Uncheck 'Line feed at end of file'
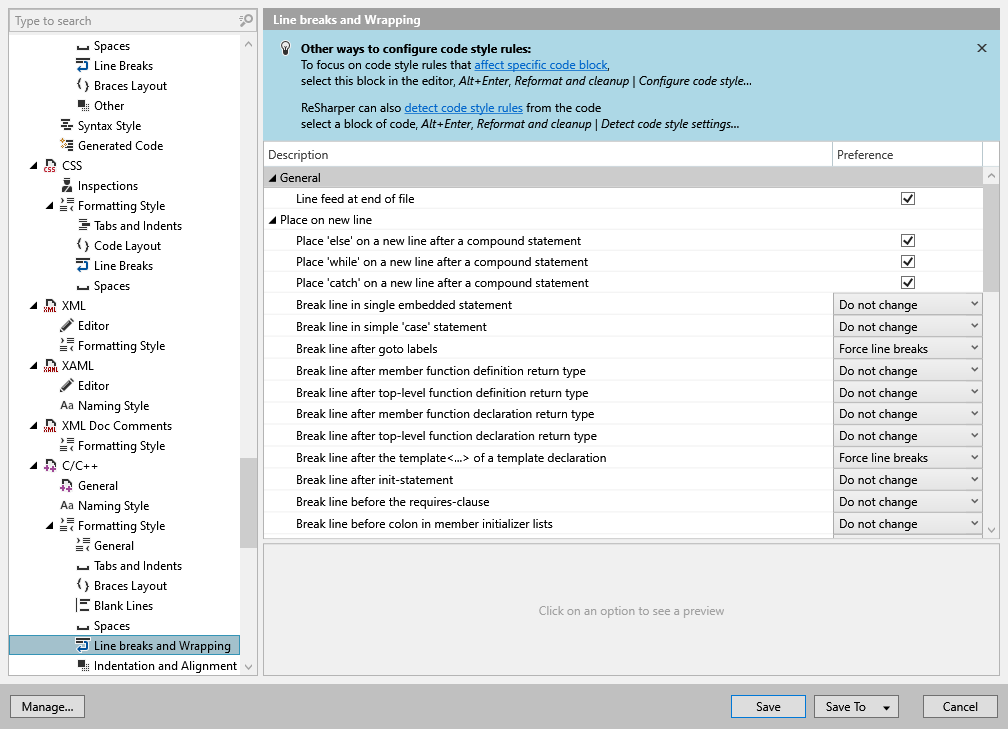This screenshot has height=729, width=1008. (908, 198)
